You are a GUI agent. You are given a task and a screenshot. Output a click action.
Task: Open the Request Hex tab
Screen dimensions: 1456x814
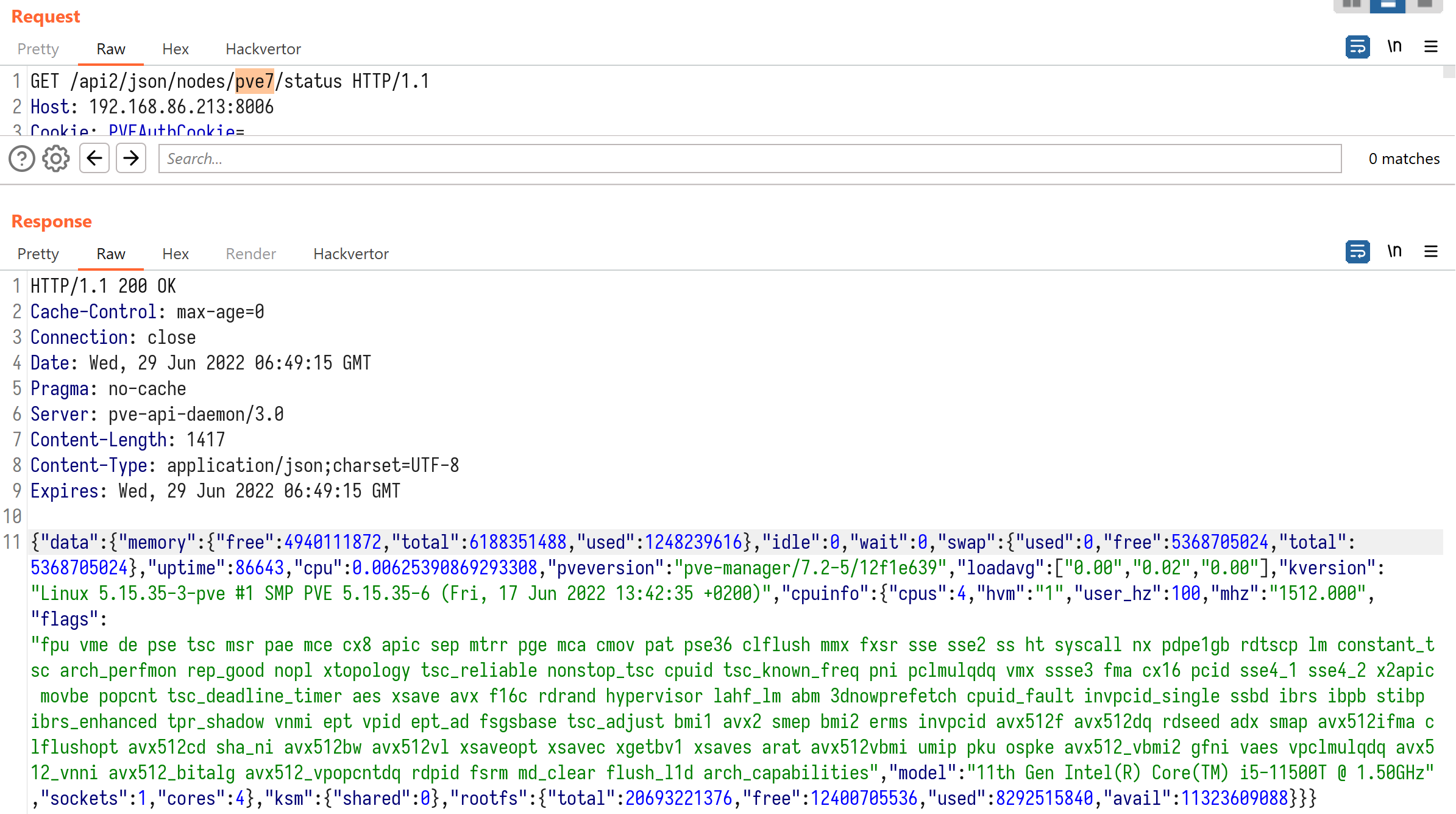click(x=176, y=49)
